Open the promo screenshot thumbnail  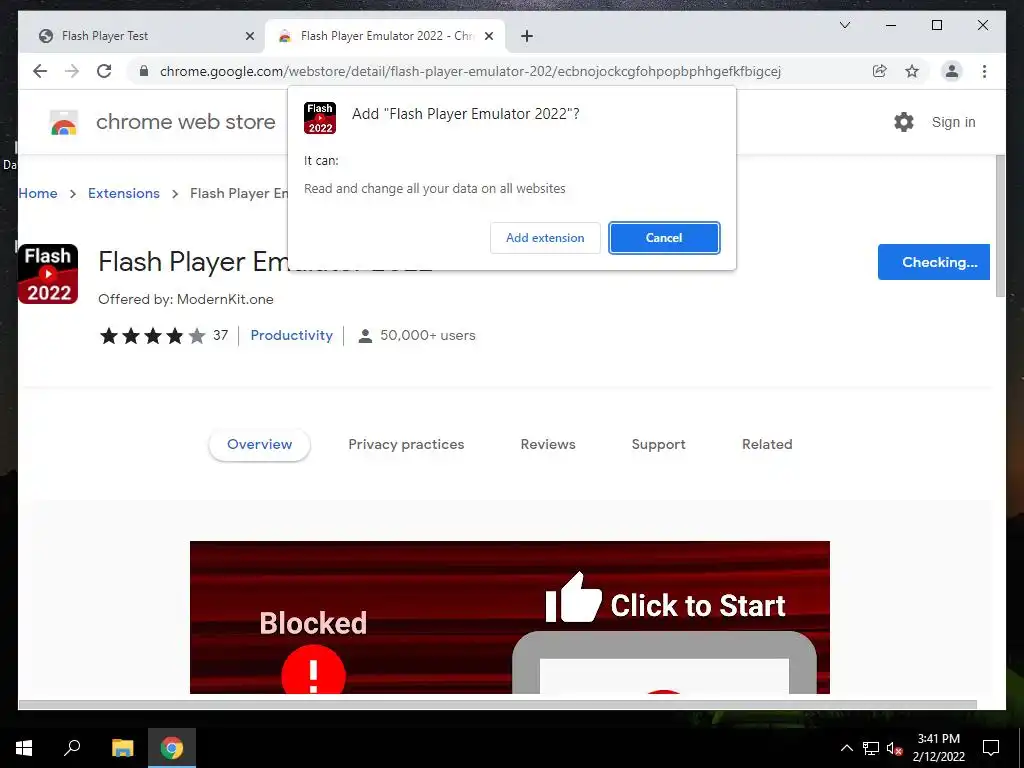pos(509,617)
